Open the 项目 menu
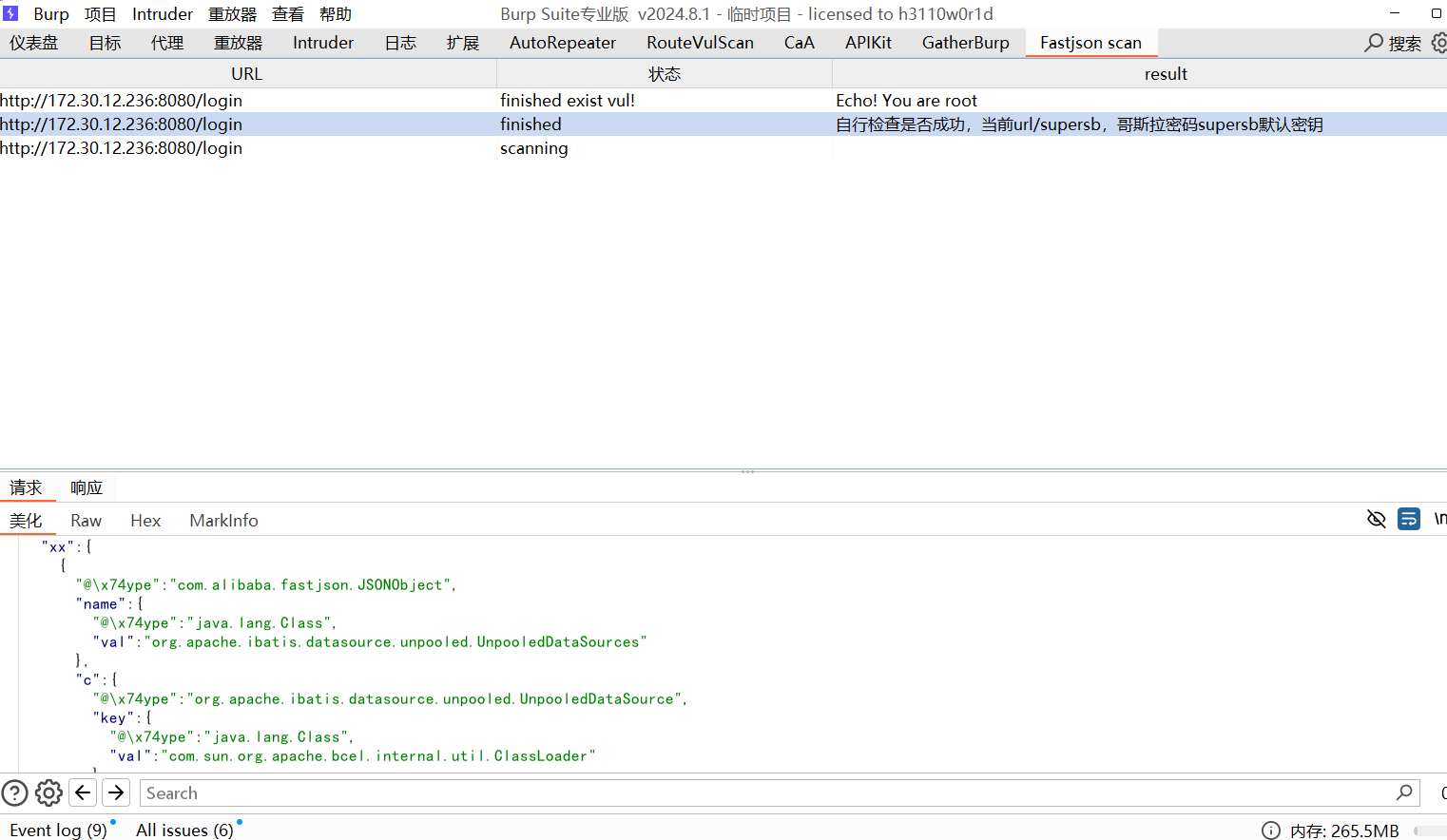This screenshot has height=840, width=1447. pos(100,14)
